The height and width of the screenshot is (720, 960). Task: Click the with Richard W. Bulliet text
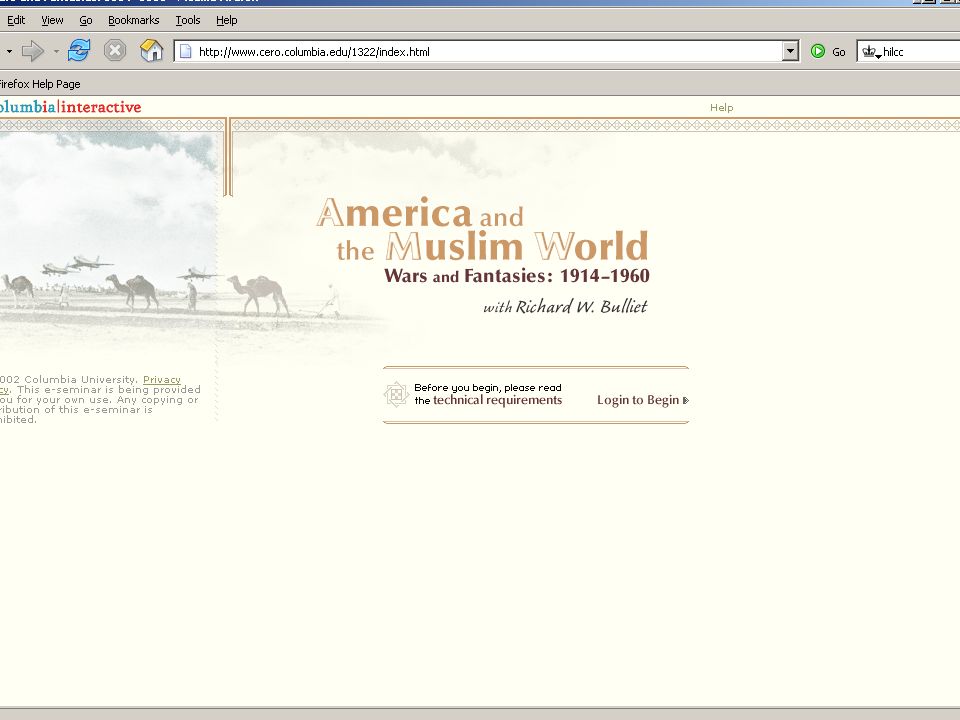tap(565, 306)
